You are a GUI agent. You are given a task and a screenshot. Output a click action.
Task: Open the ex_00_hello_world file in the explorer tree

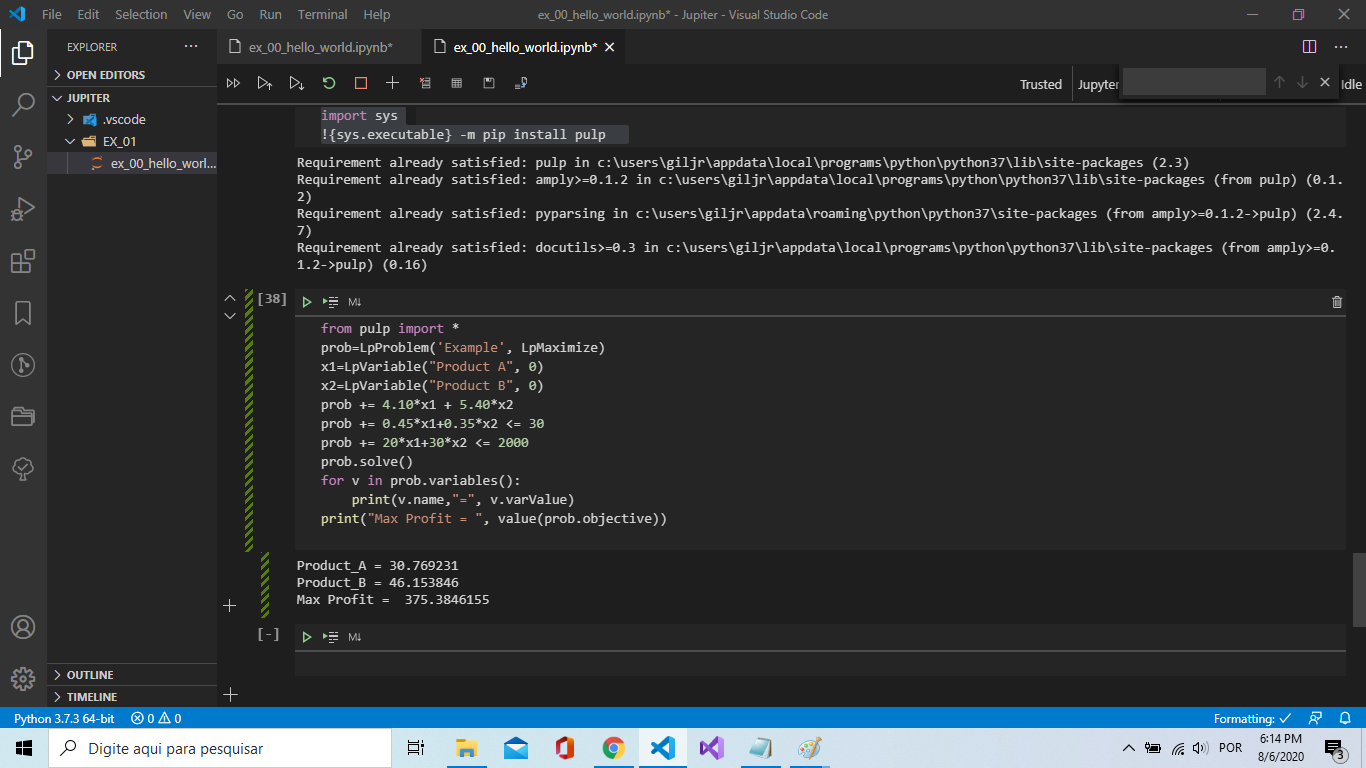point(132,163)
